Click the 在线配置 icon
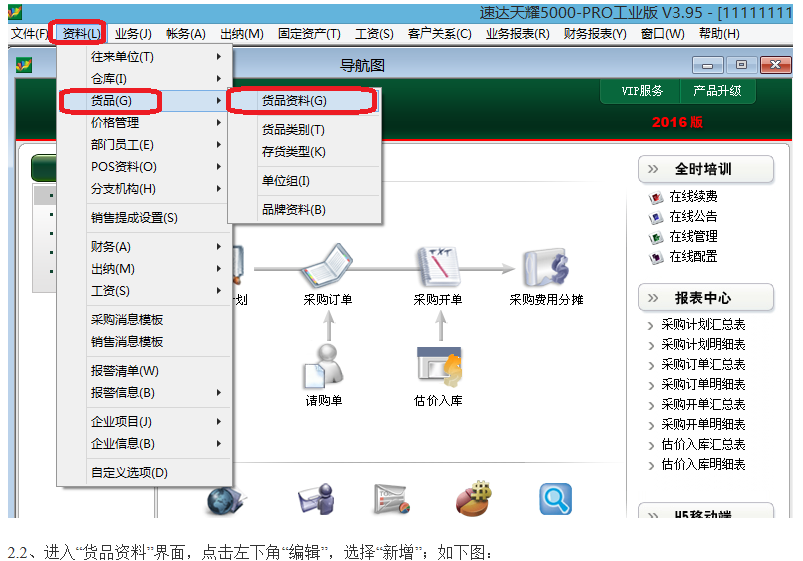 click(656, 257)
